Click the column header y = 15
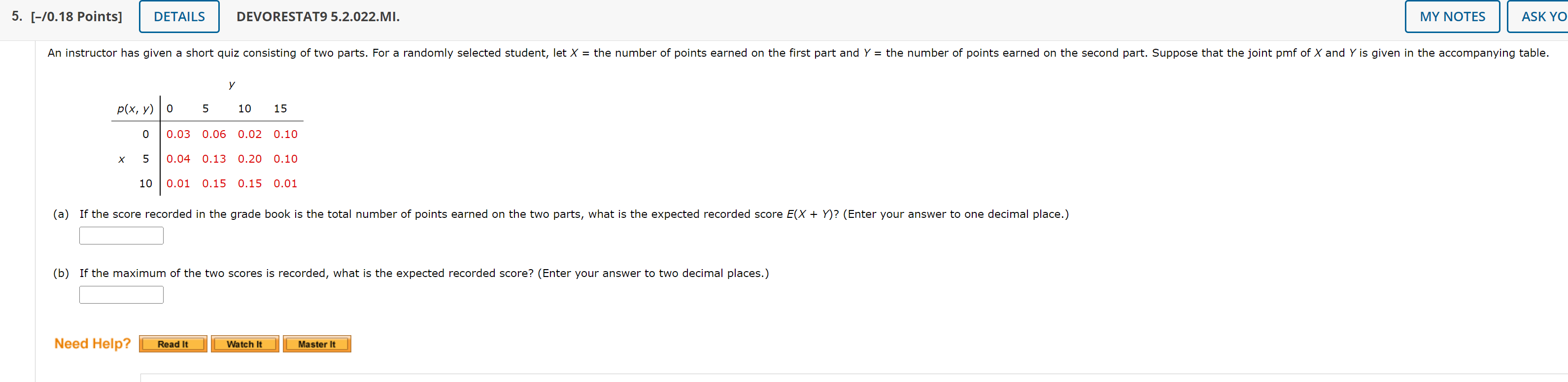The height and width of the screenshot is (382, 1568). (x=280, y=108)
